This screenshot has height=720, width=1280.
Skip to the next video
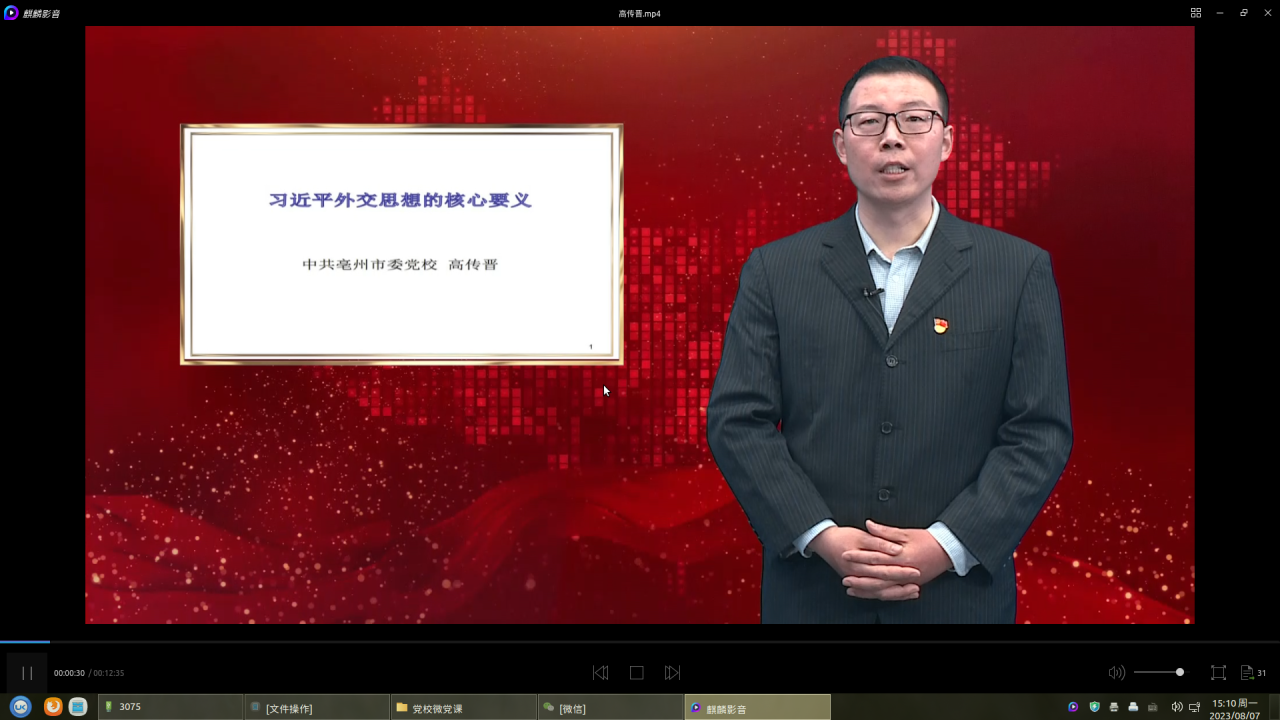(x=673, y=673)
